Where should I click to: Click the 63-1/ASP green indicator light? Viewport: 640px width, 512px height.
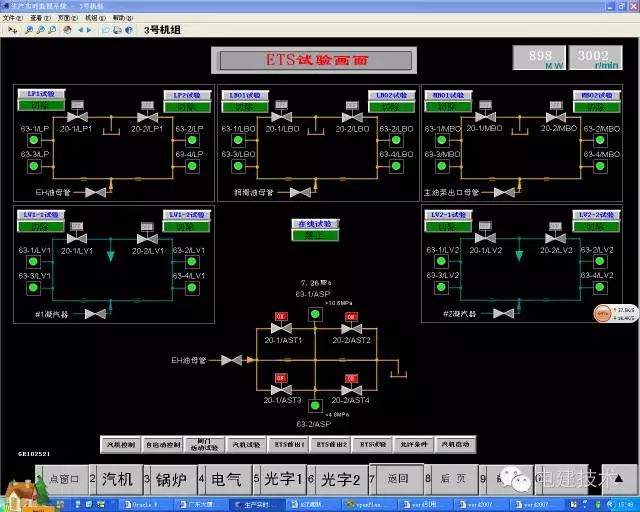[316, 315]
